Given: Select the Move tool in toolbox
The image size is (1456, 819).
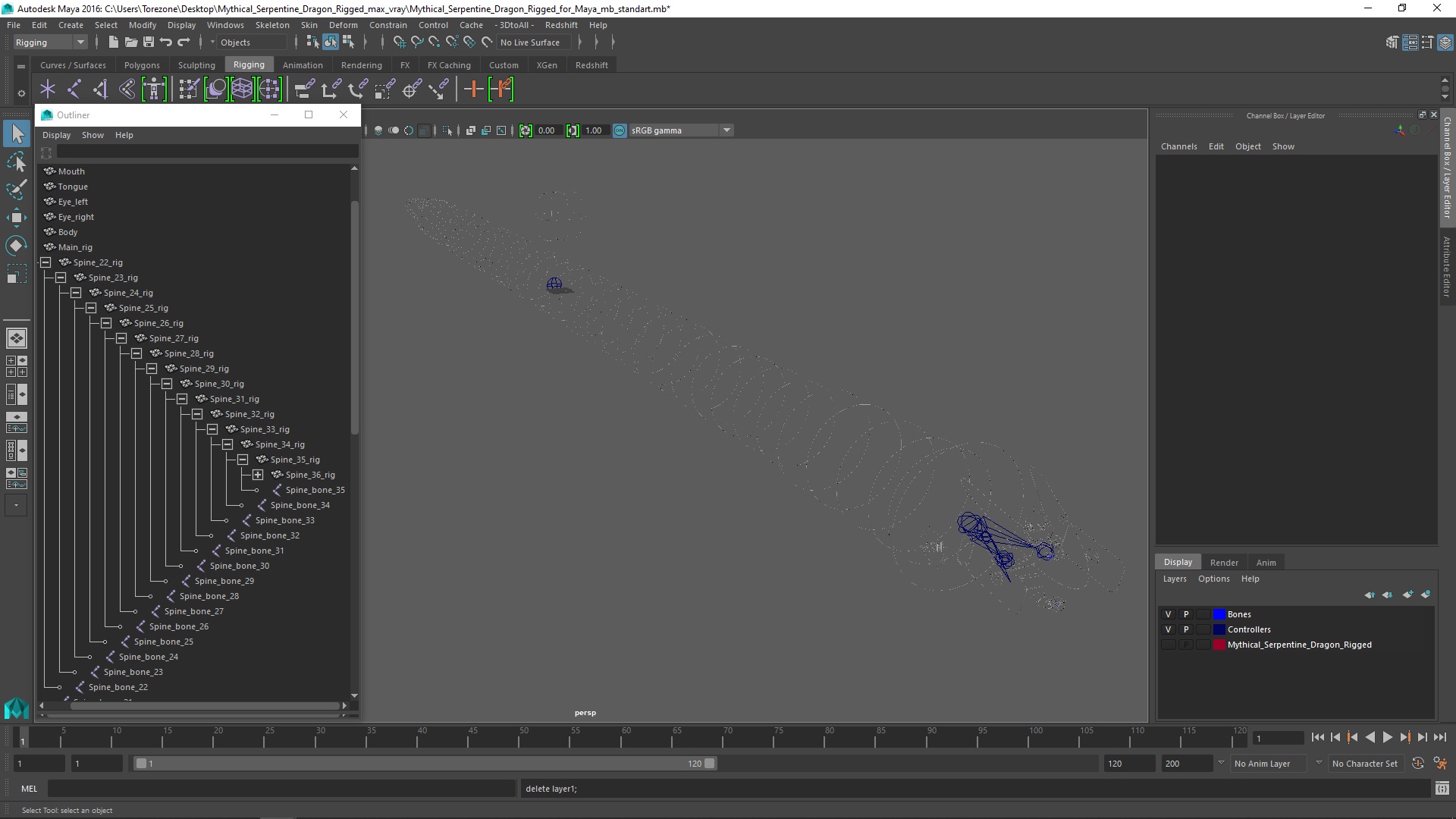Looking at the screenshot, I should [16, 218].
